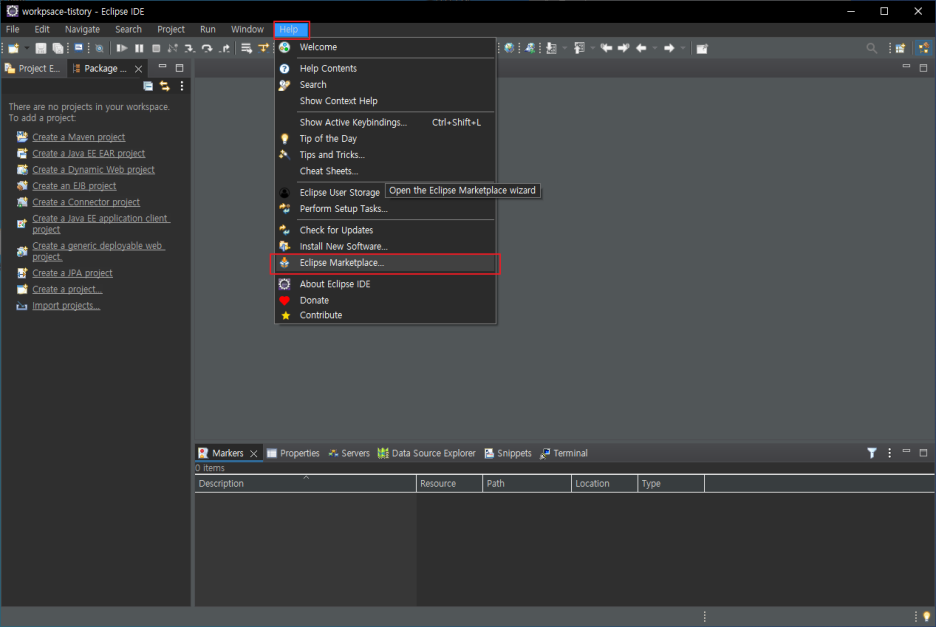Image resolution: width=936 pixels, height=627 pixels.
Task: Click the Markers view filter icon
Action: click(872, 453)
